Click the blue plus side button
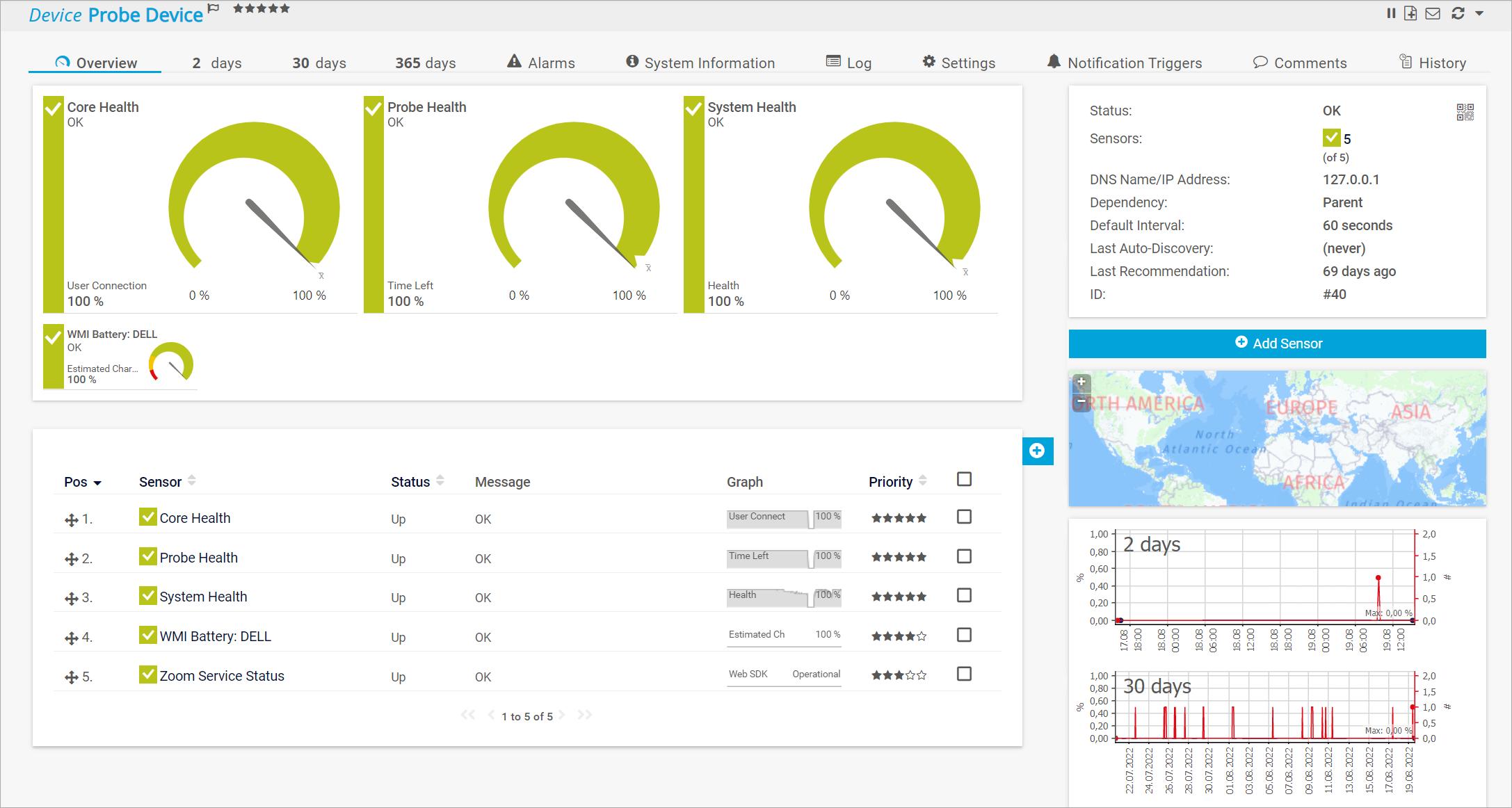The width and height of the screenshot is (1512, 808). pyautogui.click(x=1037, y=451)
